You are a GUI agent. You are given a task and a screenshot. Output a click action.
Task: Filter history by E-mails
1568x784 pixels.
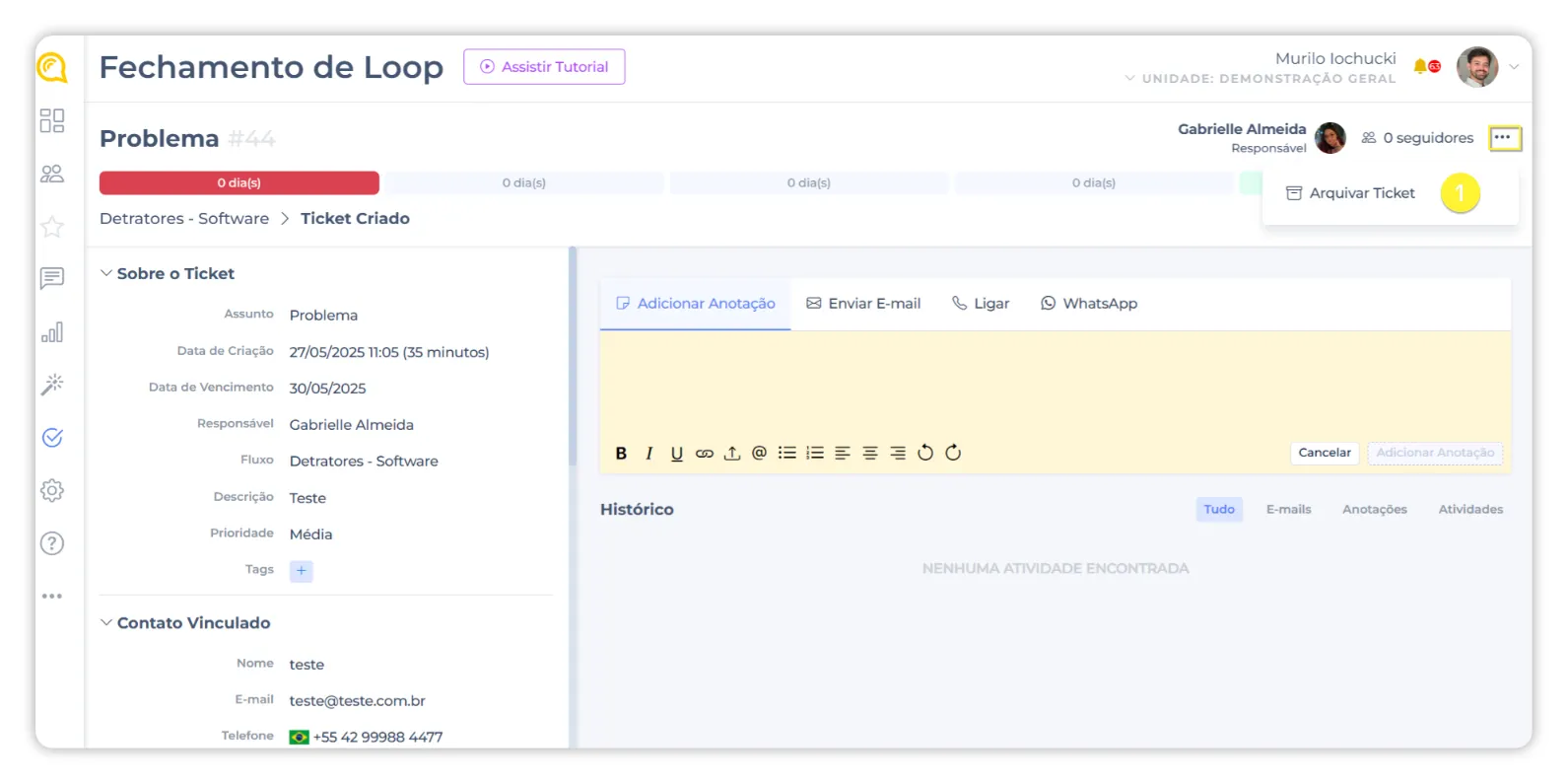1288,509
